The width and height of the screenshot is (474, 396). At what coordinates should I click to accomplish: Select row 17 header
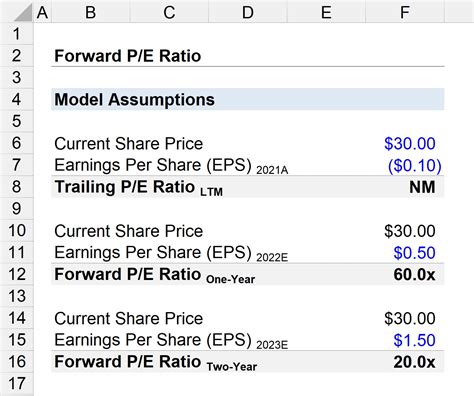[17, 383]
